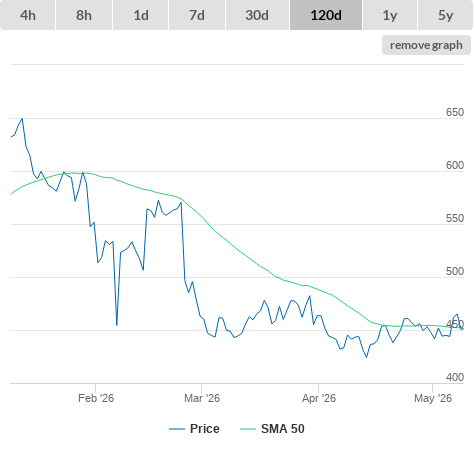Click the active 120d tab
The image size is (474, 455).
[x=326, y=15]
